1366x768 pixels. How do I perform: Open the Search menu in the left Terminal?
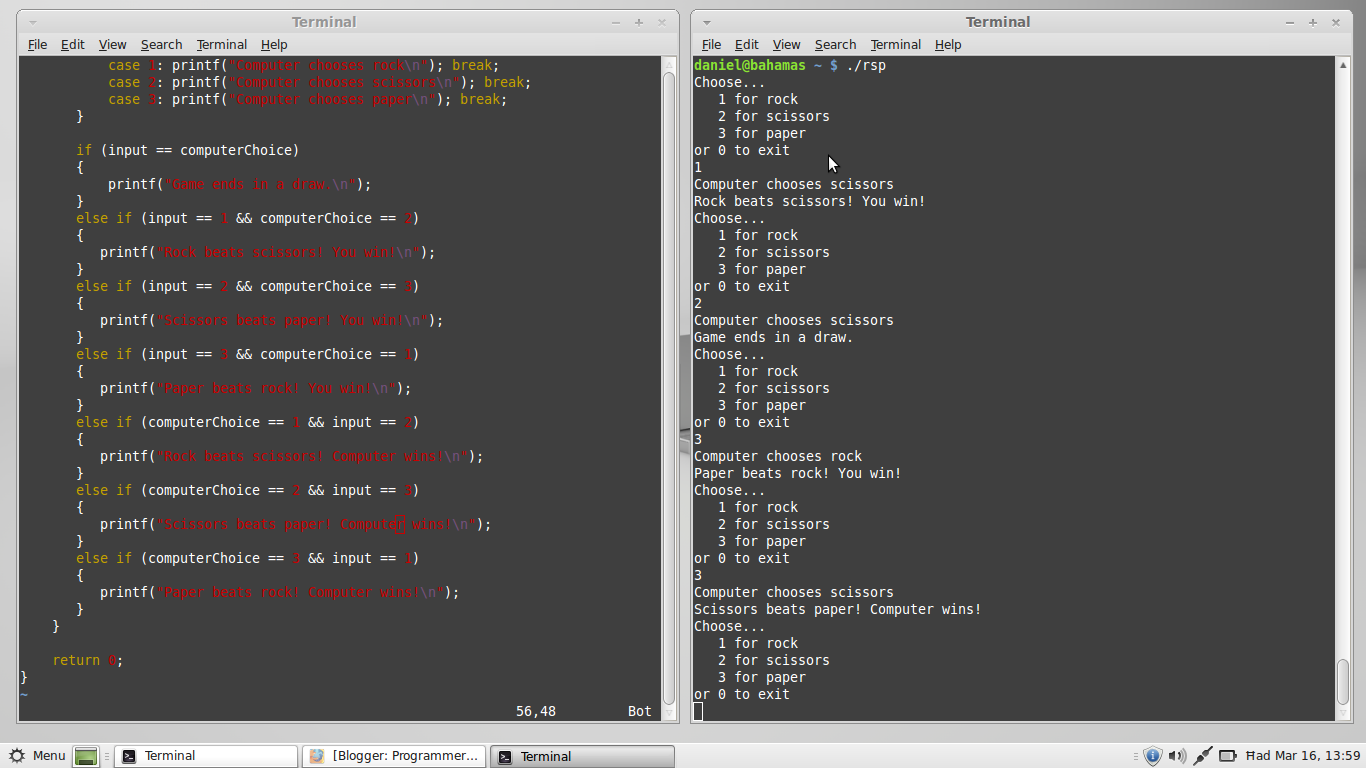click(161, 44)
